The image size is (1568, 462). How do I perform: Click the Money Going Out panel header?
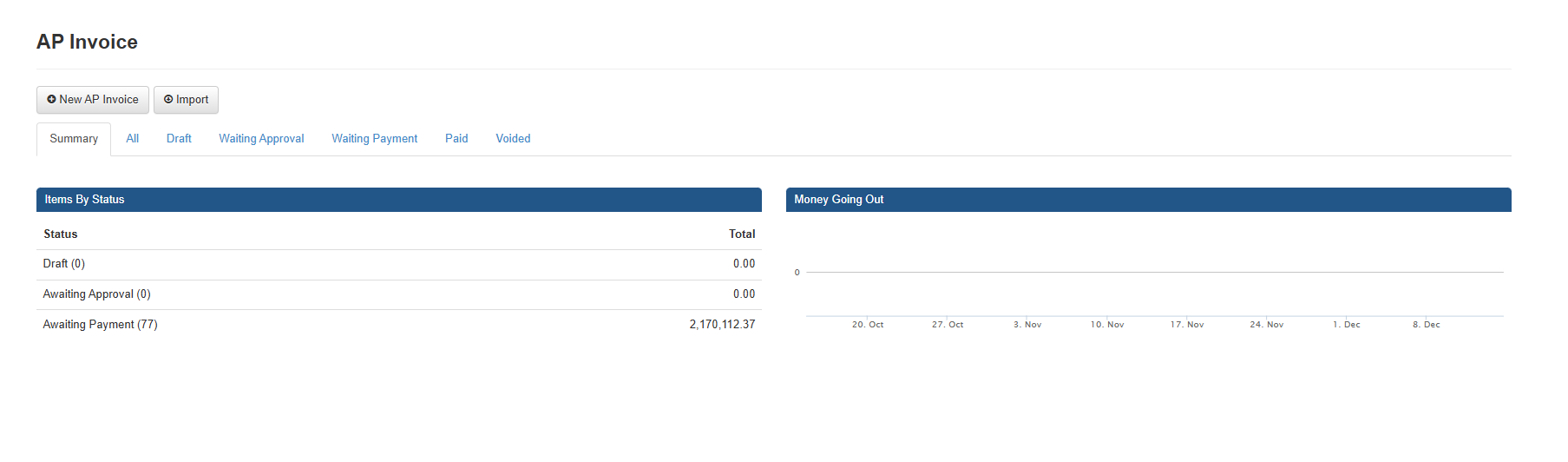tap(838, 200)
